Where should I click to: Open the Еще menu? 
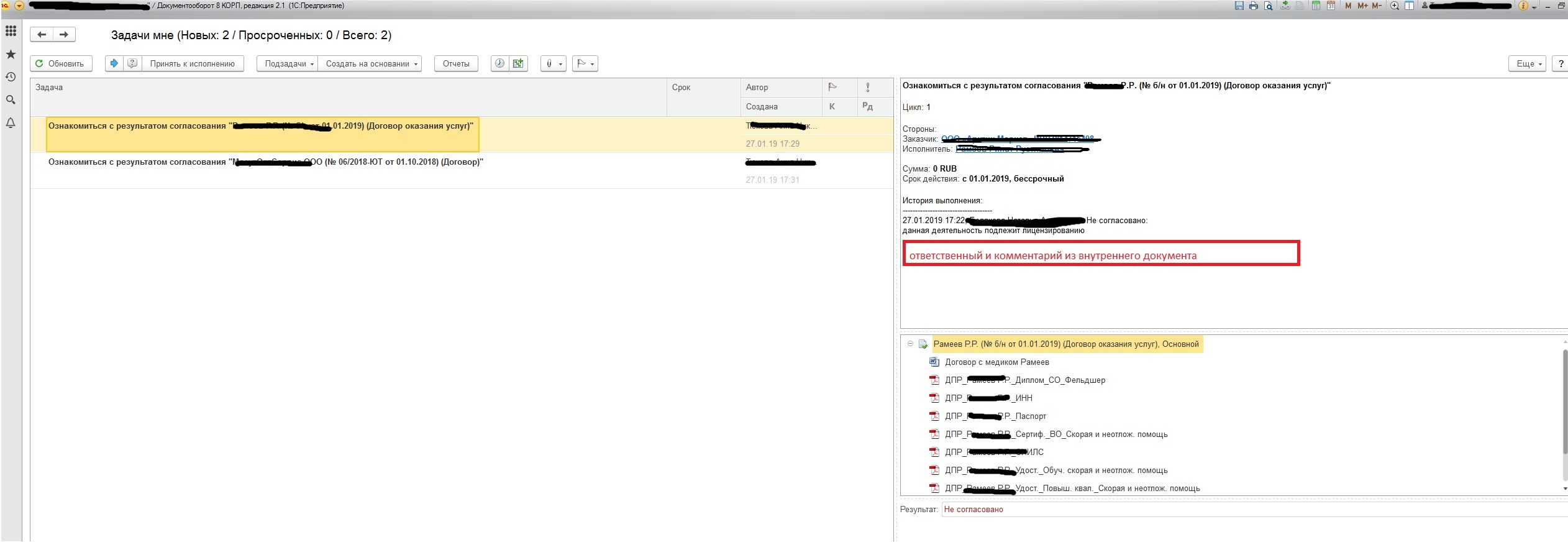[1527, 63]
